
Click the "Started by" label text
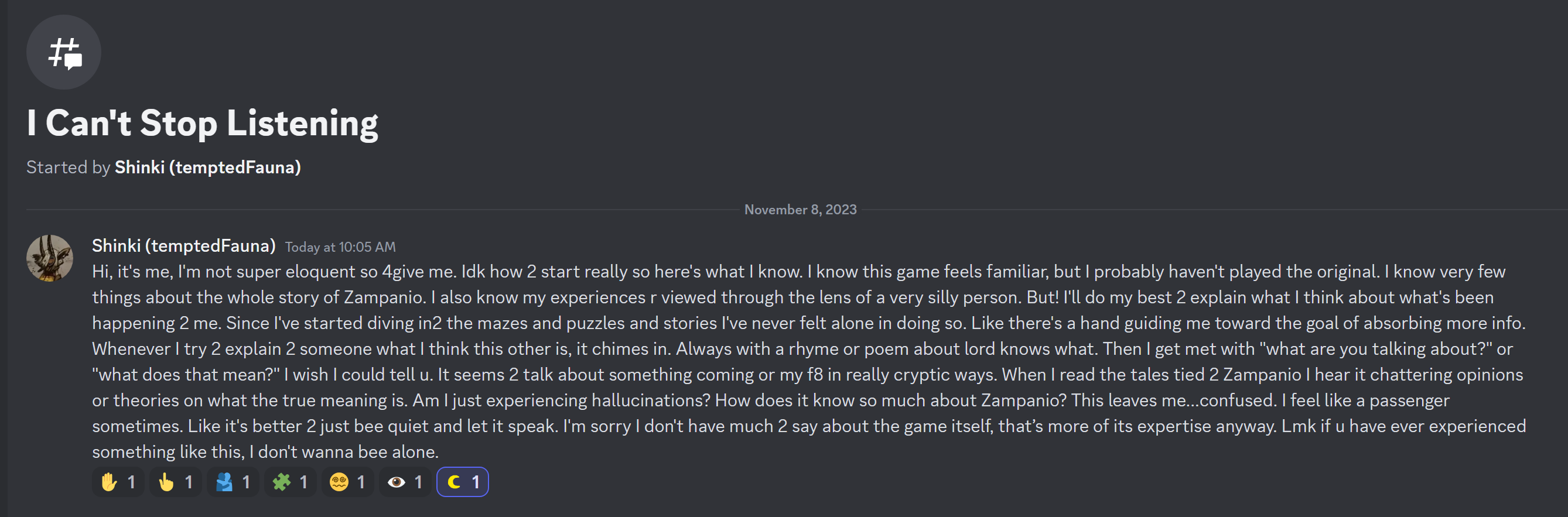pos(68,167)
